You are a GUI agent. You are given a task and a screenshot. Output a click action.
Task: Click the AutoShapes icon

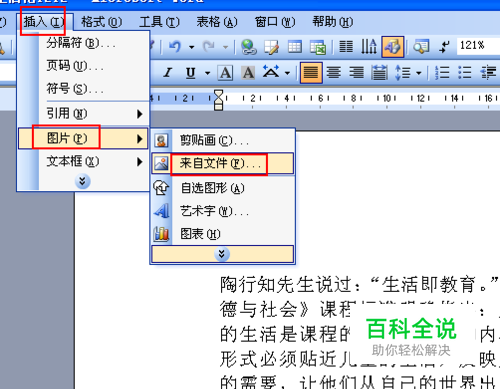162,188
